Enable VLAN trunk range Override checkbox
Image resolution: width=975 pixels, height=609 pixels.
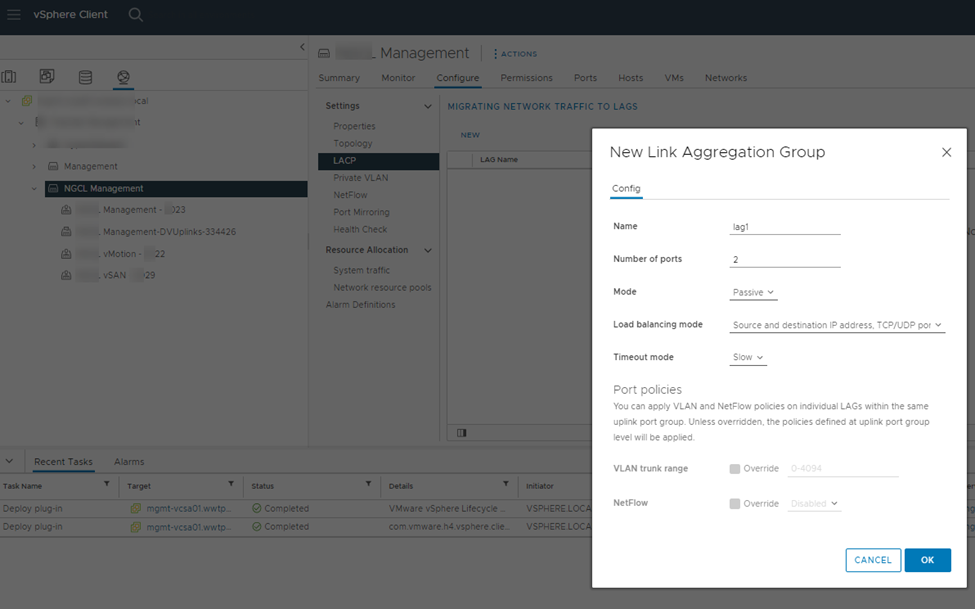coord(735,469)
